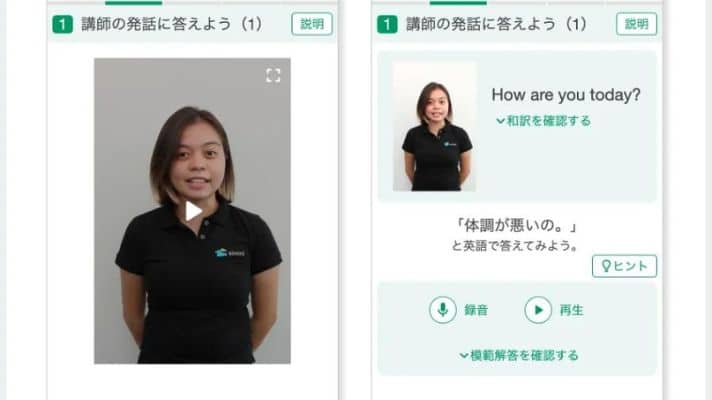The height and width of the screenshot is (400, 712).
Task: Play back recording with 再生 icon
Action: coord(538,310)
